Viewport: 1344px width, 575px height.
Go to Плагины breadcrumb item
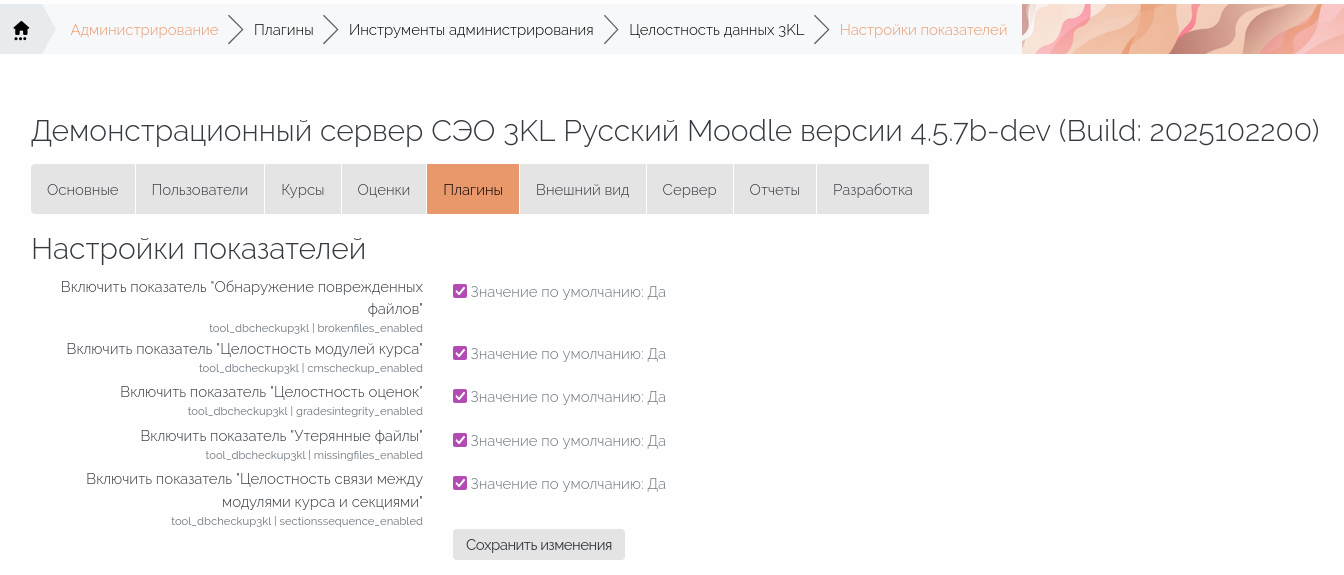[x=283, y=30]
